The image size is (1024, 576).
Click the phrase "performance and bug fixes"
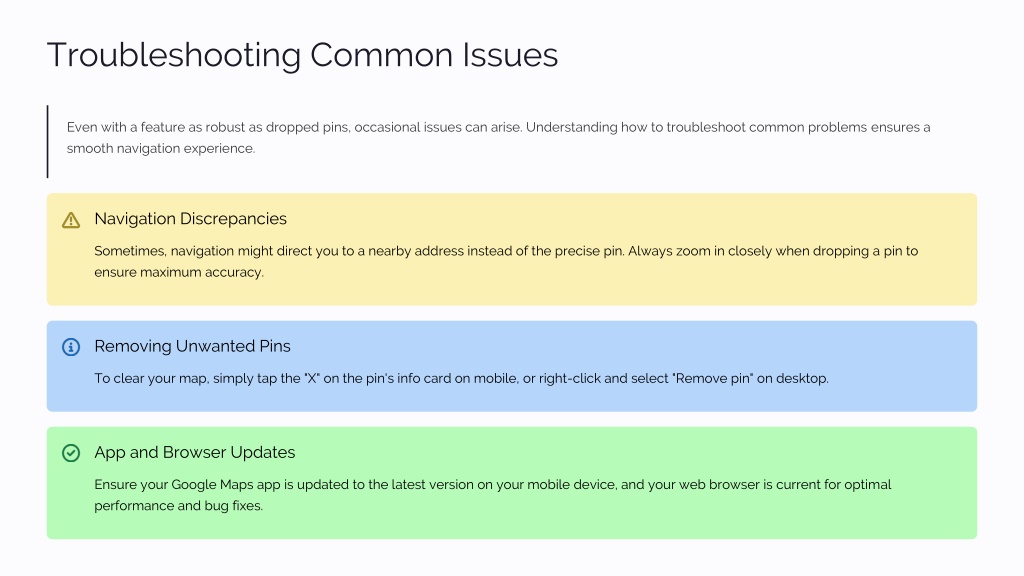point(178,506)
